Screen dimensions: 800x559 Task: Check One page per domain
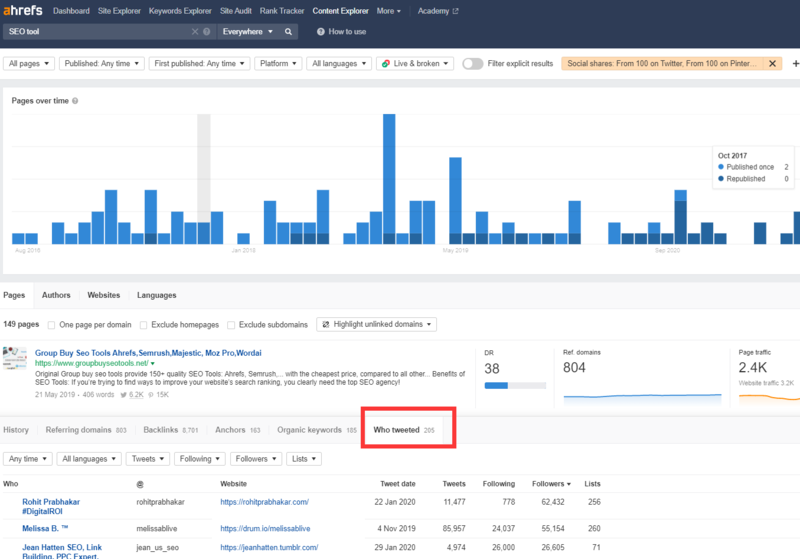(52, 325)
